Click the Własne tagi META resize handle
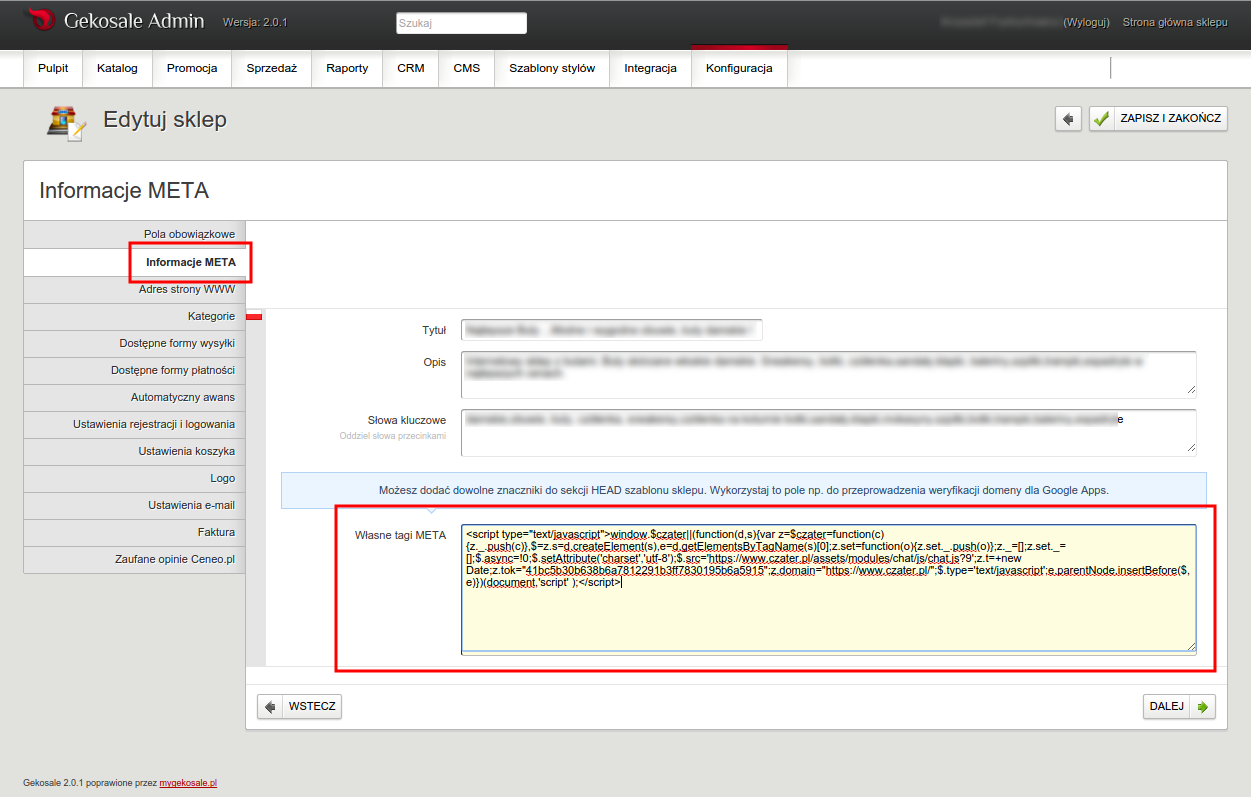Screen dimensions: 1251x797 1190,647
